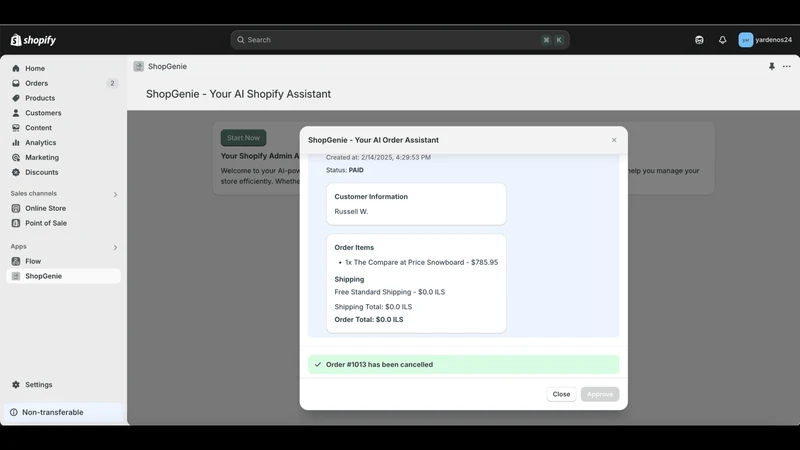Click the Content icon
800x450 pixels.
(x=16, y=128)
